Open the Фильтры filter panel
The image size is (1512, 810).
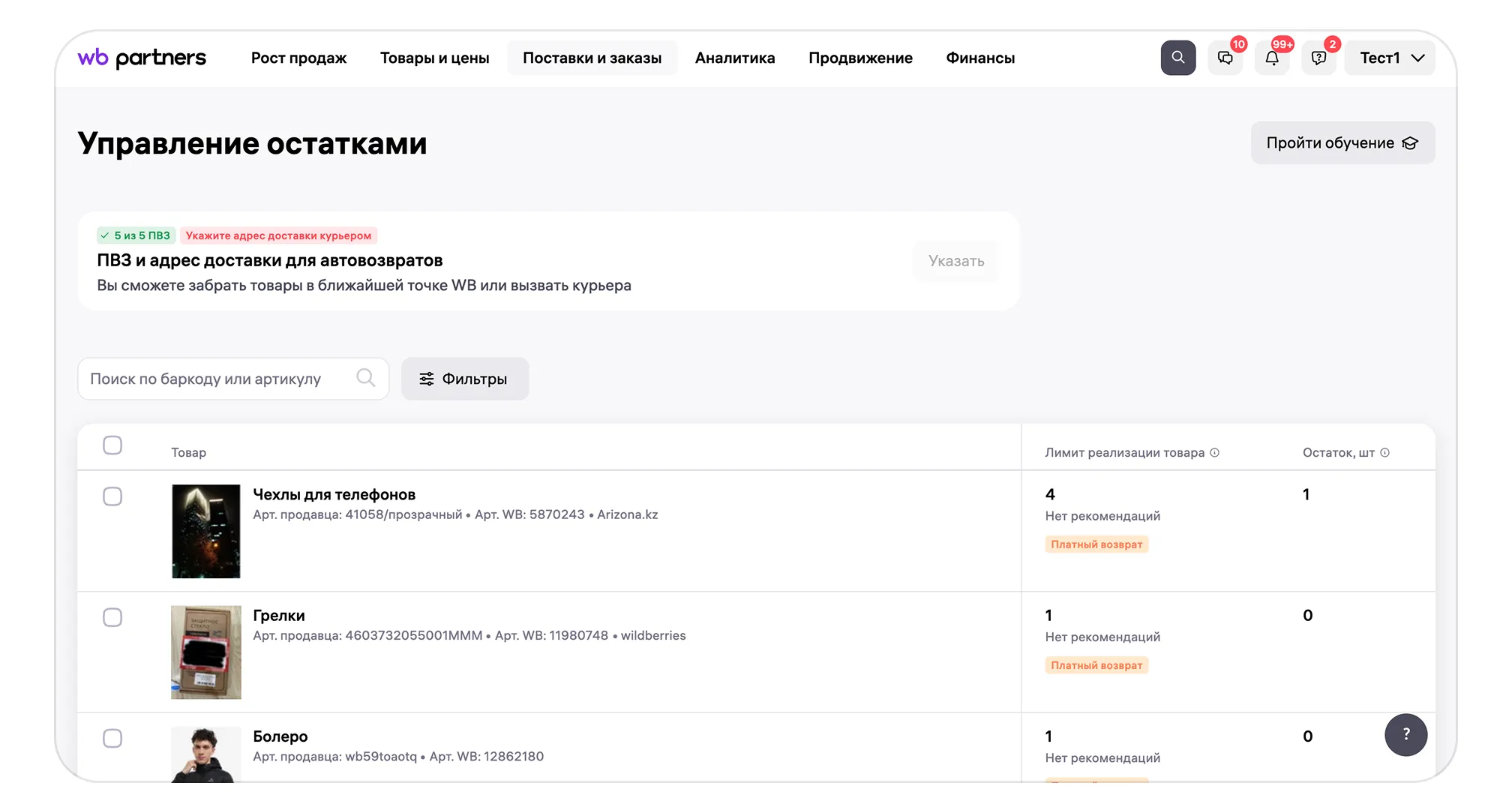[464, 379]
